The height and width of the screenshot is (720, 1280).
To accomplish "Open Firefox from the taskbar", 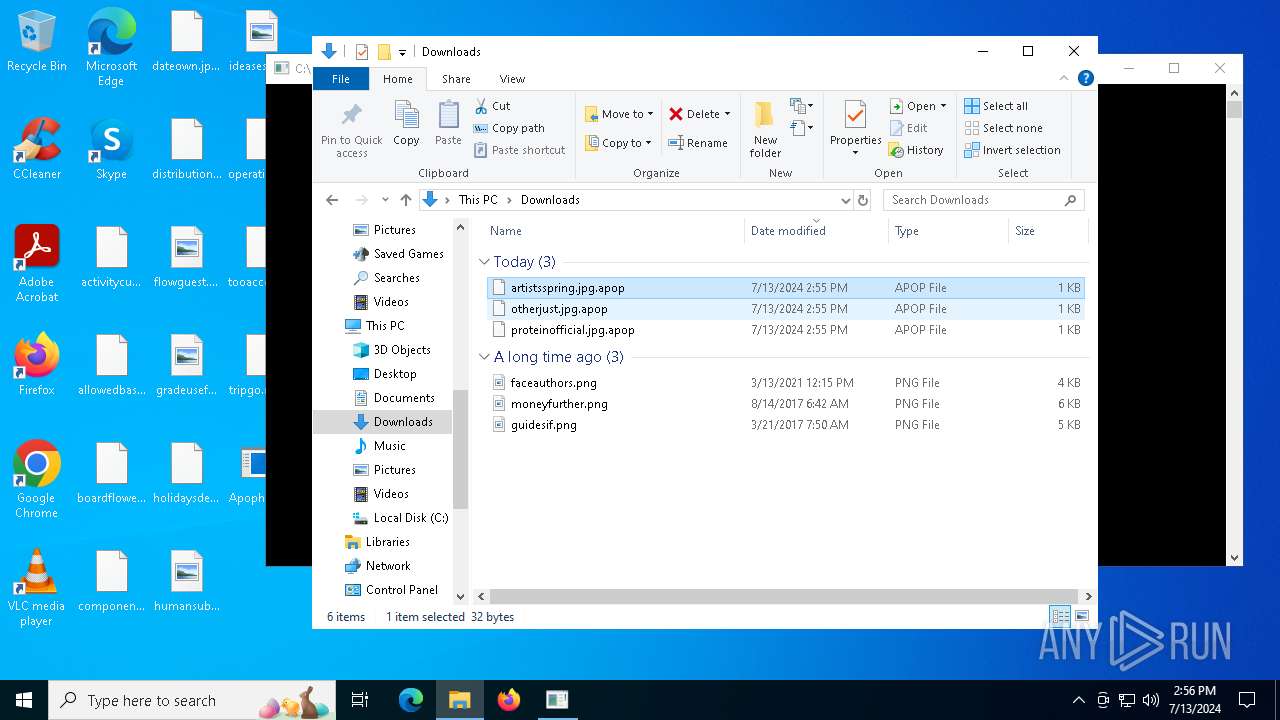I will [509, 700].
